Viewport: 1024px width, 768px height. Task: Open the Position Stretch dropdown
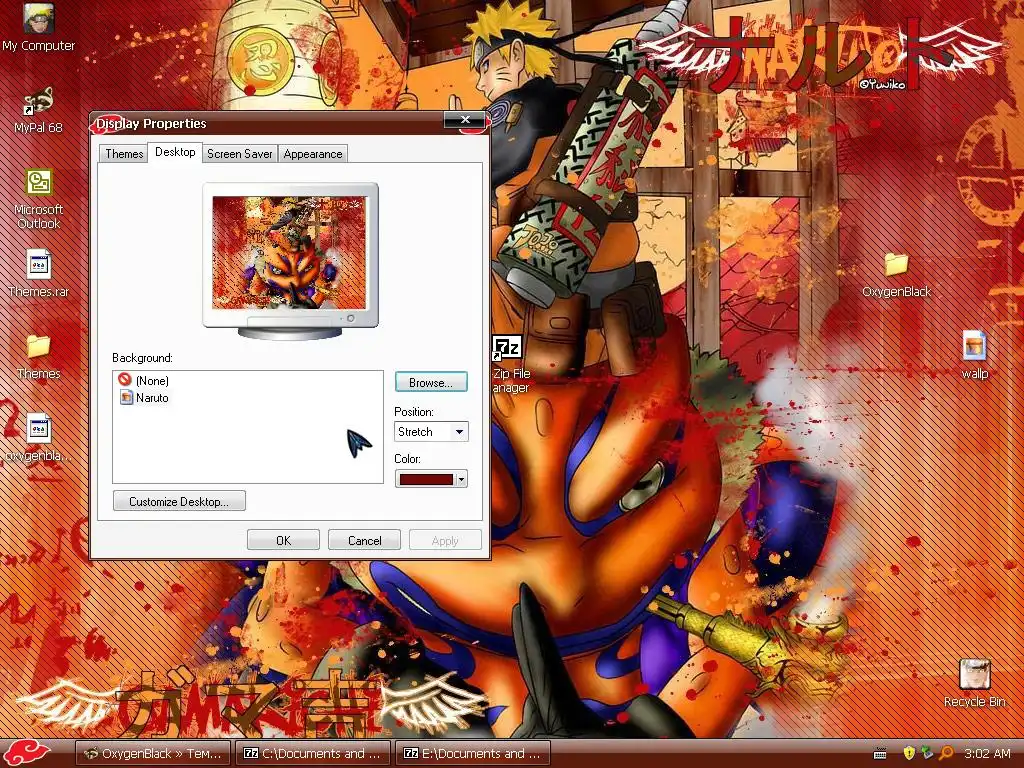click(431, 432)
